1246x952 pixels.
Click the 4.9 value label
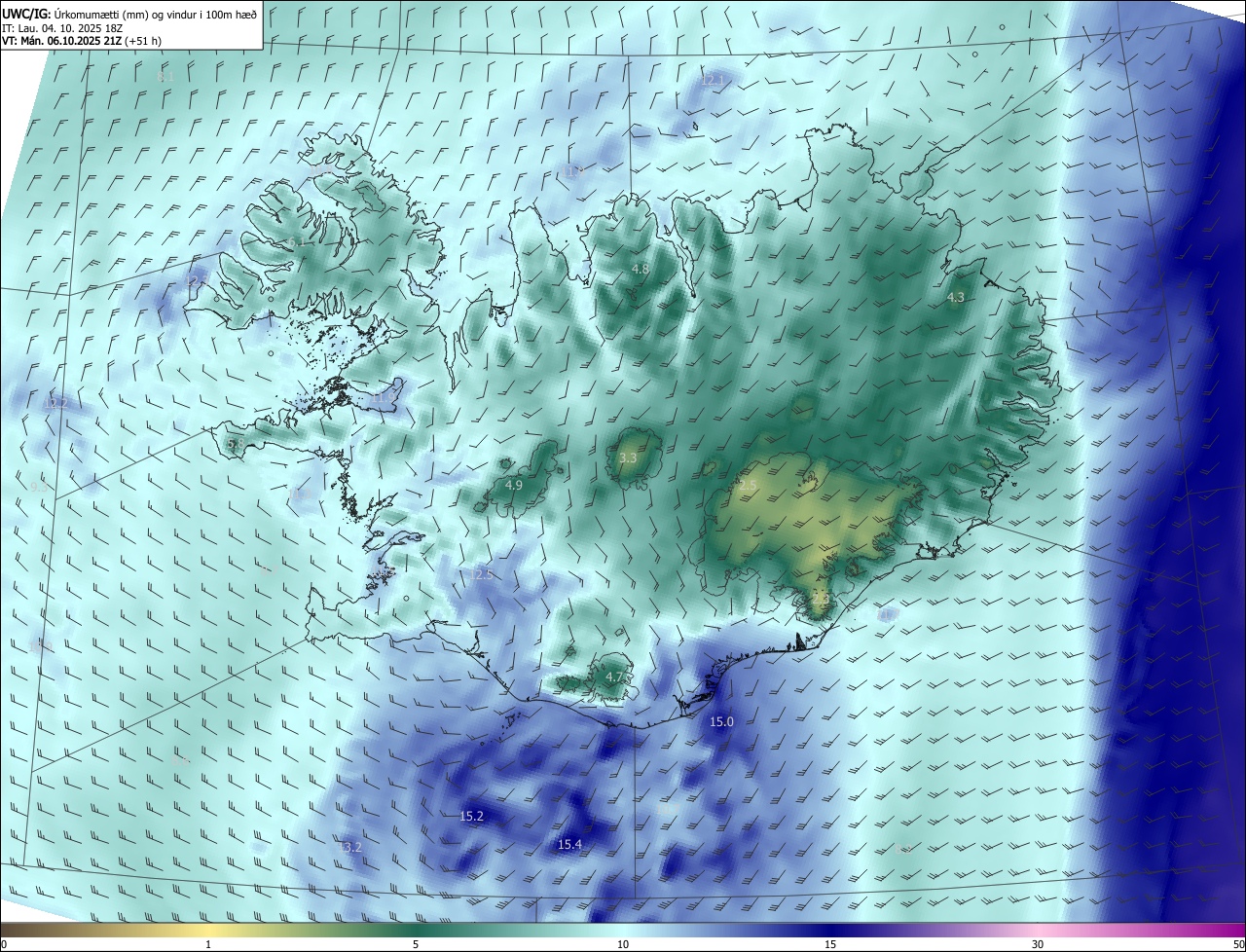(514, 485)
